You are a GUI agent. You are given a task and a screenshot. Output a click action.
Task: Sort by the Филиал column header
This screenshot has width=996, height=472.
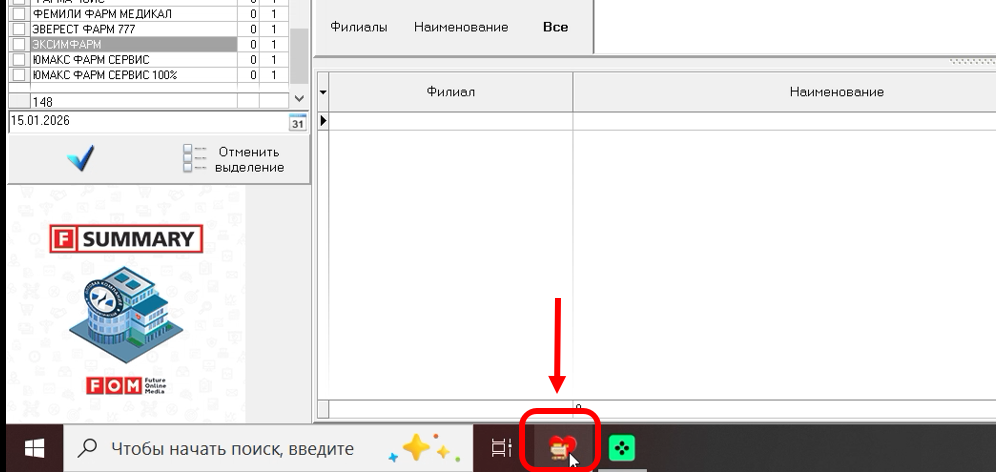(x=450, y=92)
